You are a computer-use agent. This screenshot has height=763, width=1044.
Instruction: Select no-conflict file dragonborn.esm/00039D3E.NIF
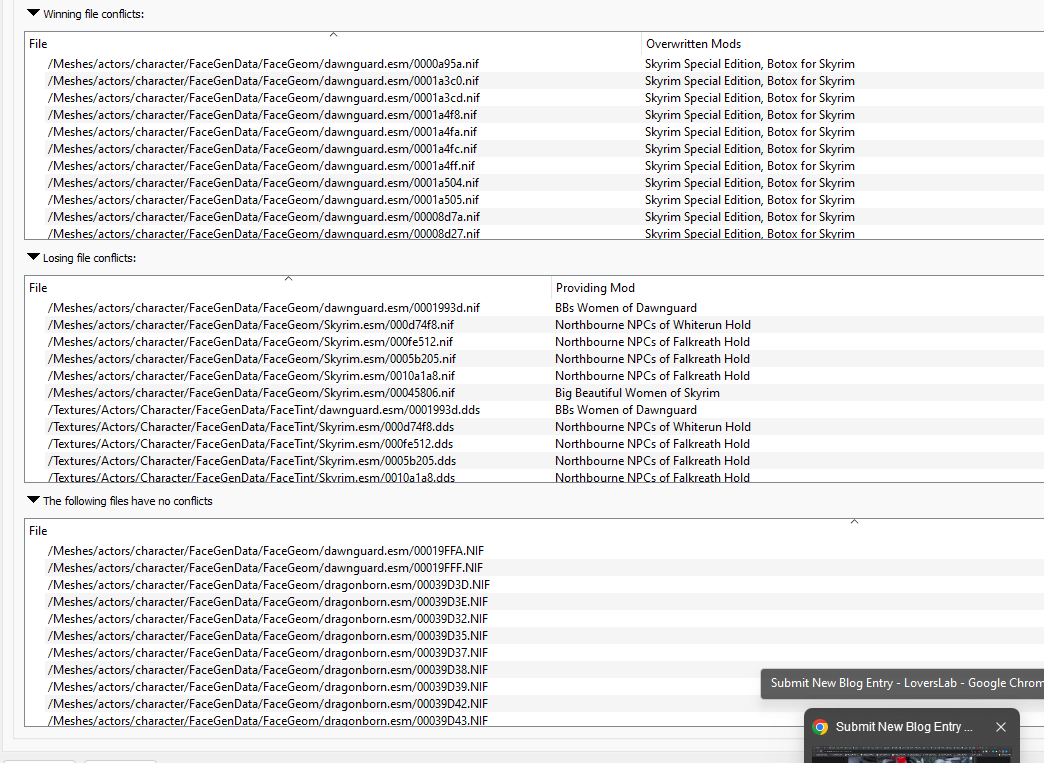pos(268,602)
